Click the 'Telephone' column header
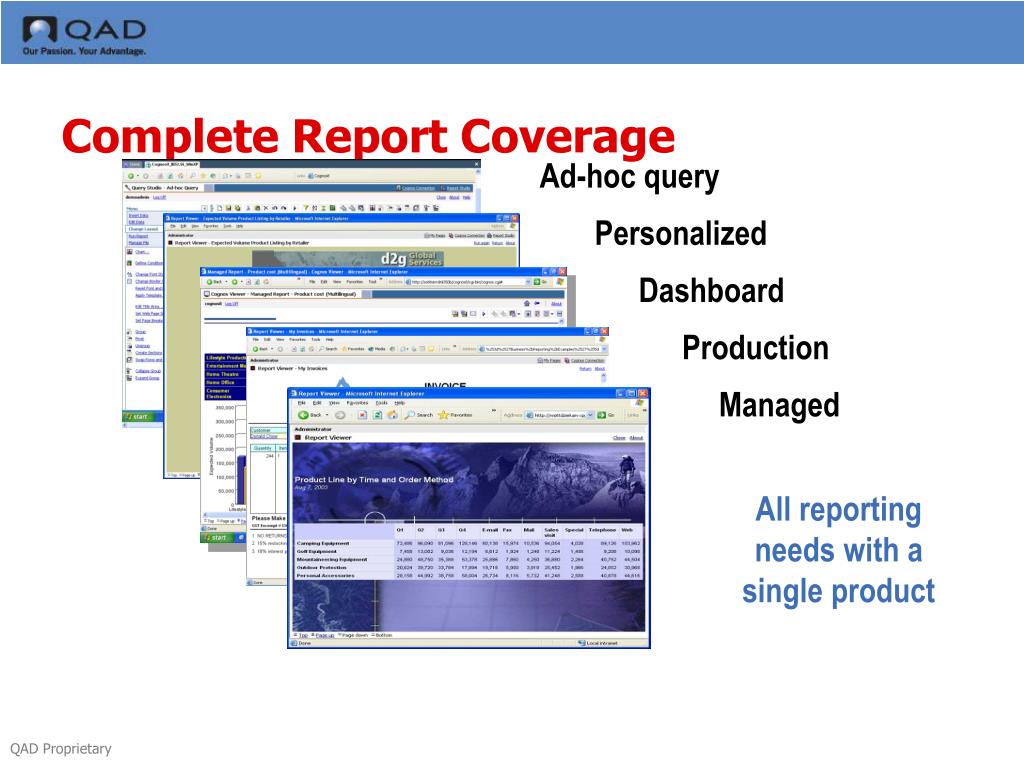Image resolution: width=1024 pixels, height=768 pixels. pos(602,530)
